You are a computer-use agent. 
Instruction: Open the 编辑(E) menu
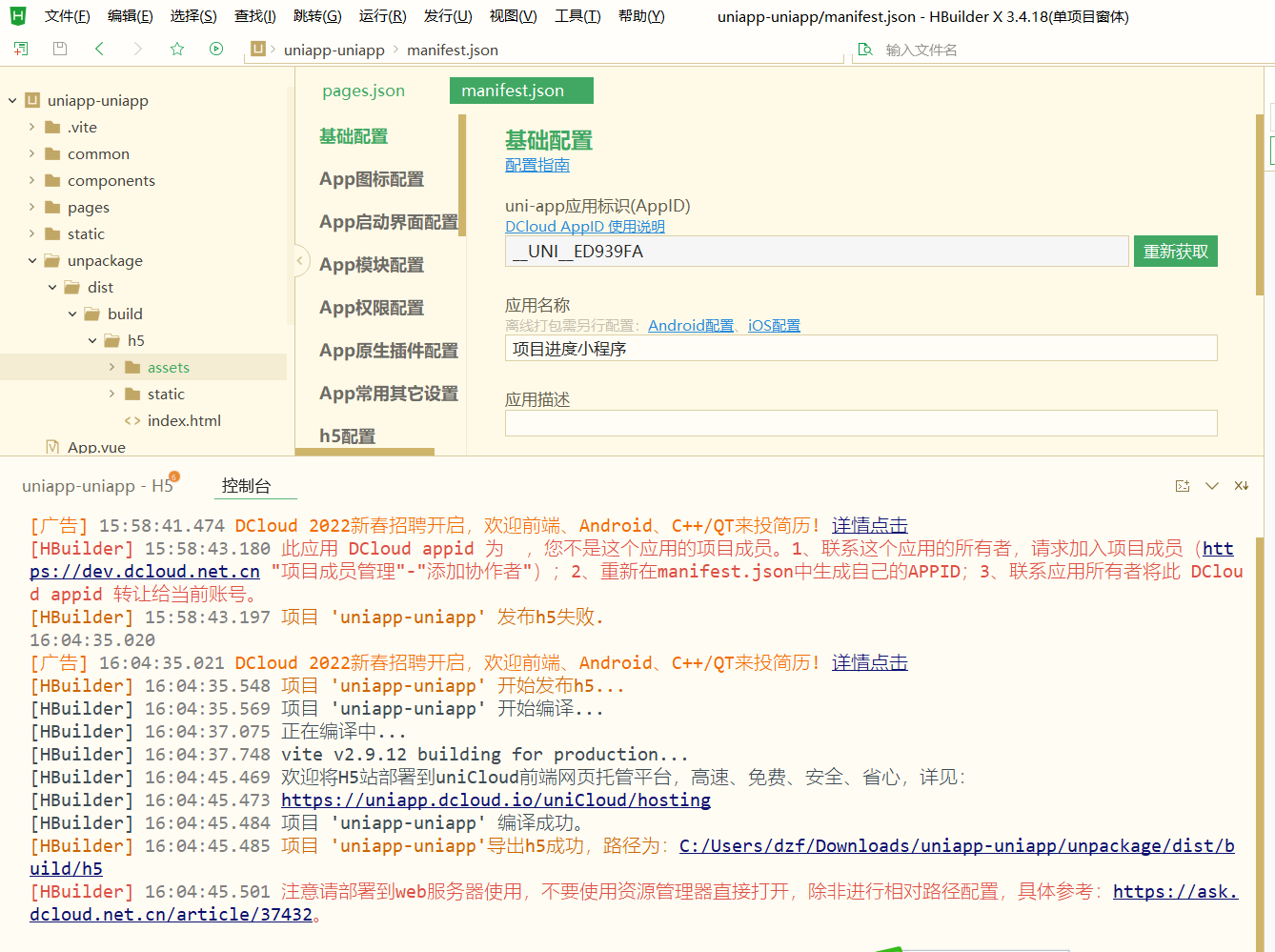[x=131, y=16]
